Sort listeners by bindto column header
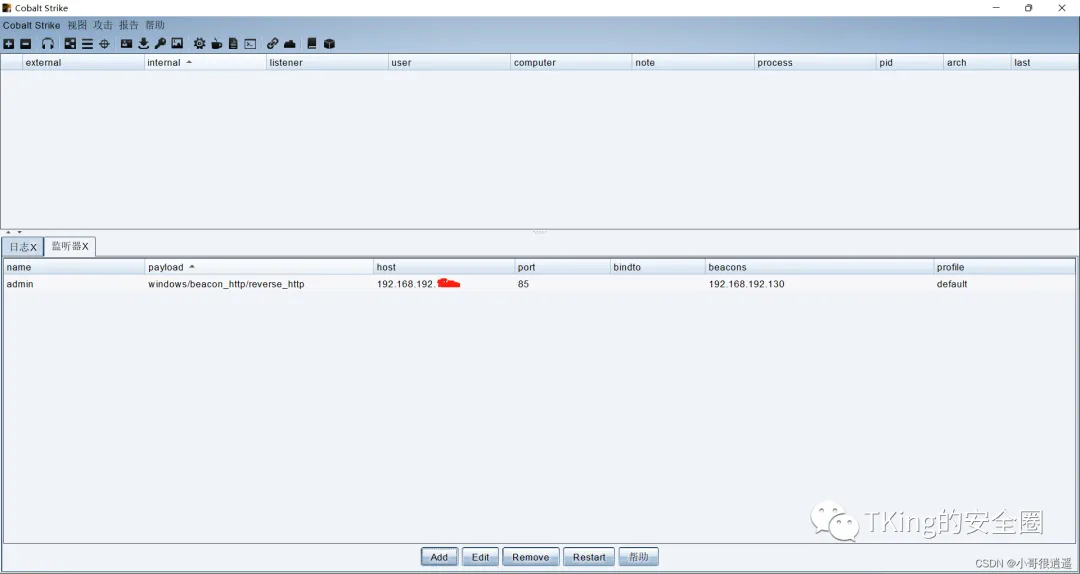The width and height of the screenshot is (1080, 574). [658, 267]
